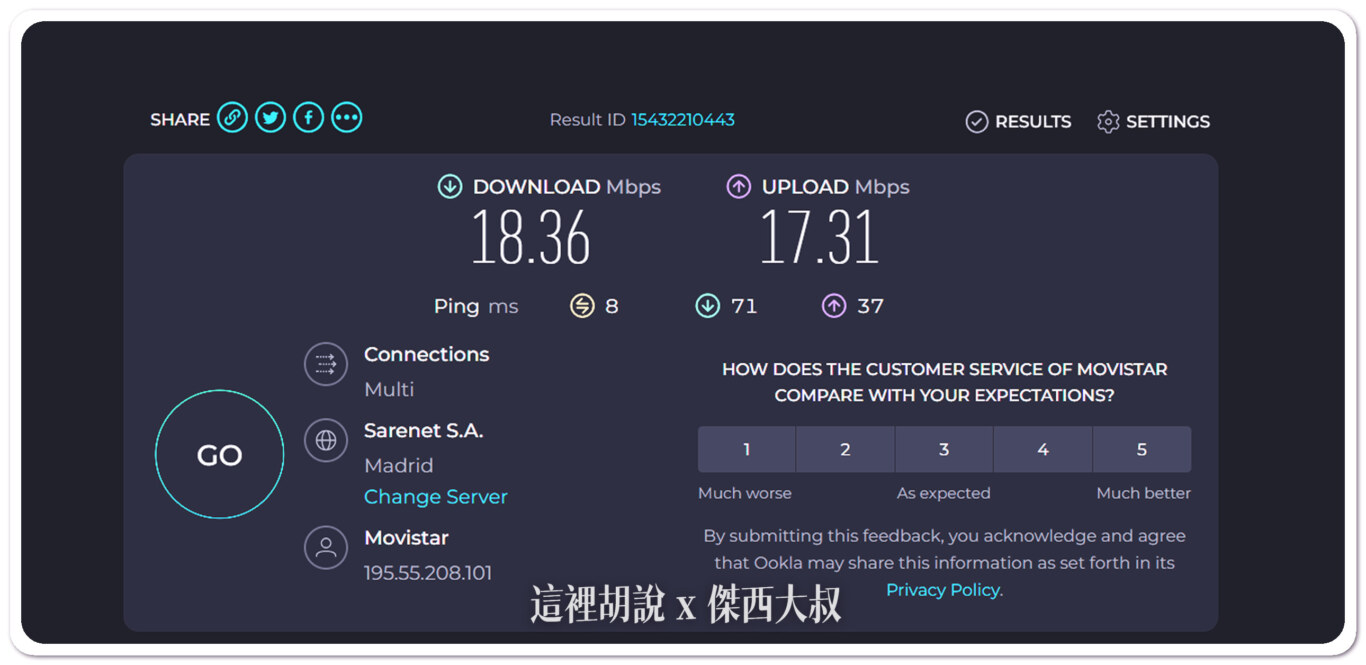Rate Movistar customer service 5

(1142, 450)
